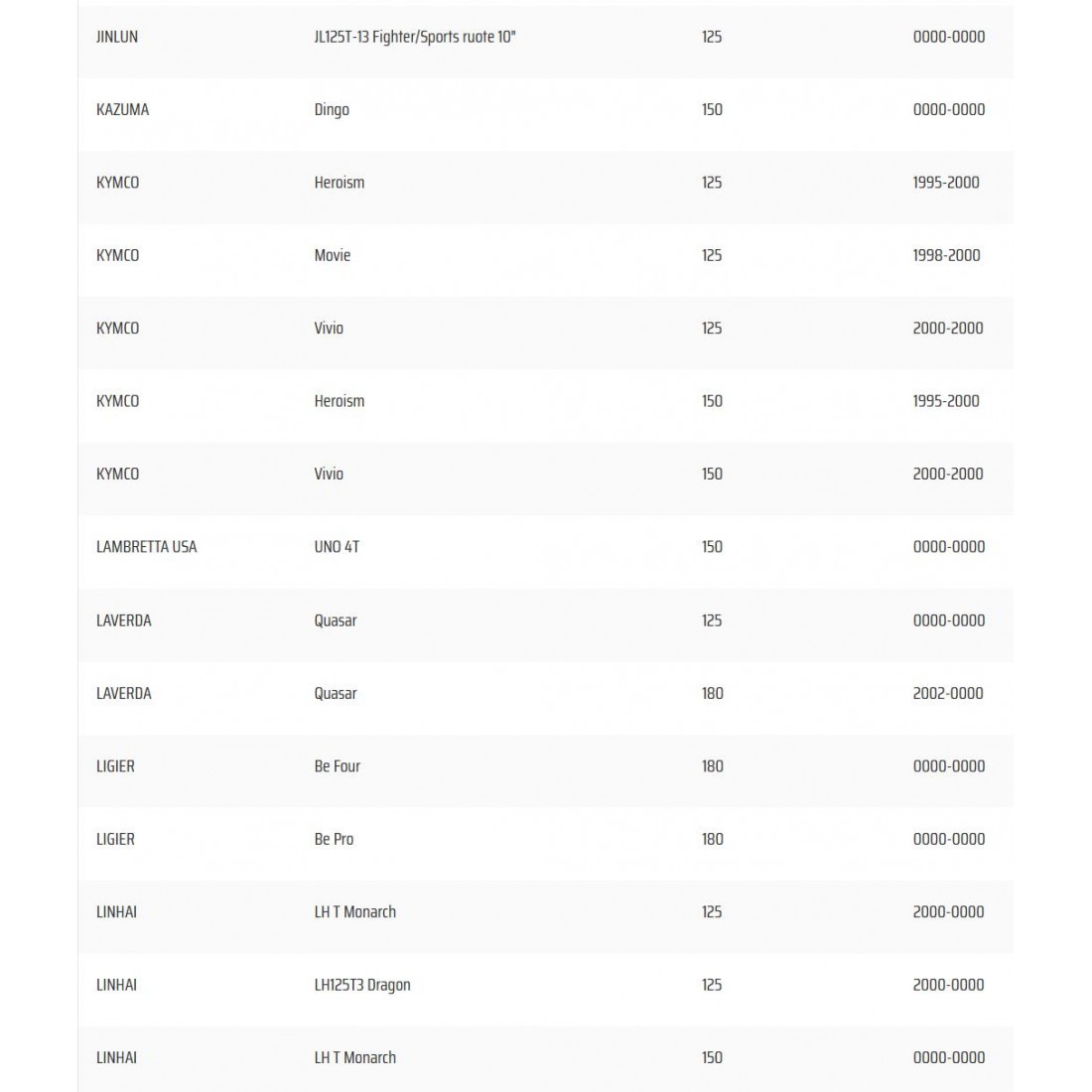Click the year range in the LH125T3 Dragon row
1092x1092 pixels.
click(948, 985)
